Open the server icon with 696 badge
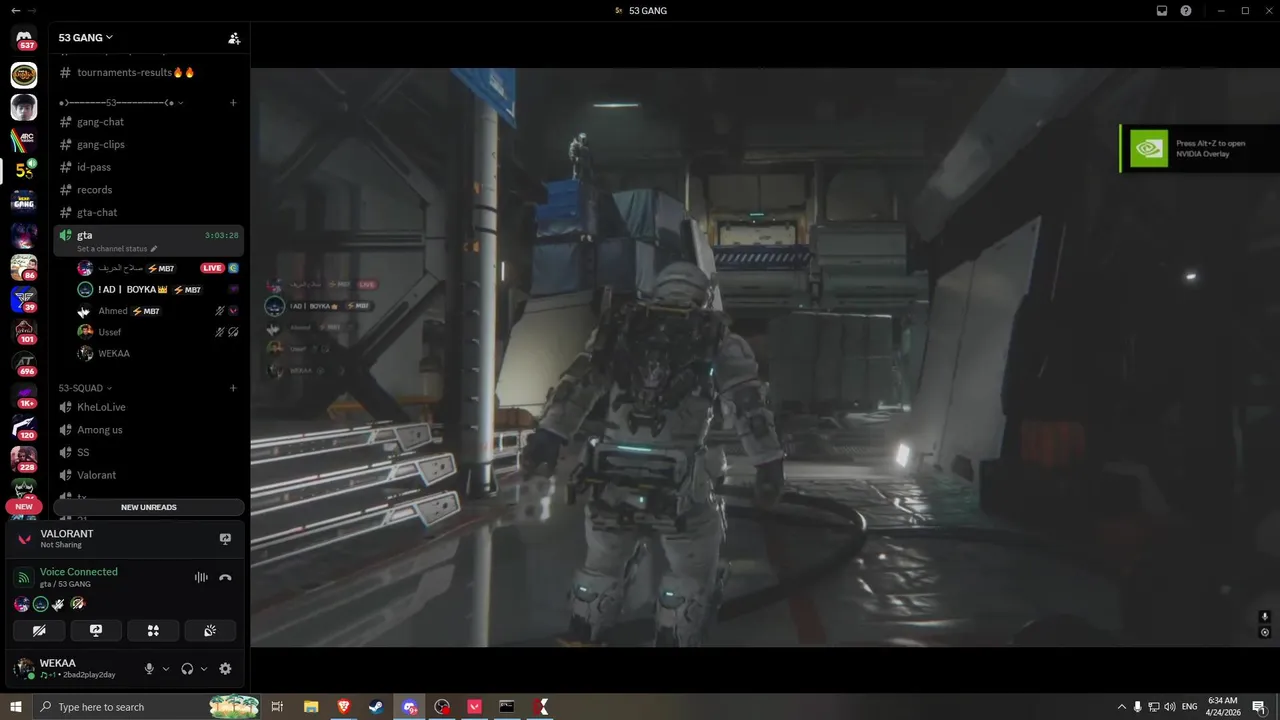This screenshot has height=720, width=1280. 24,363
